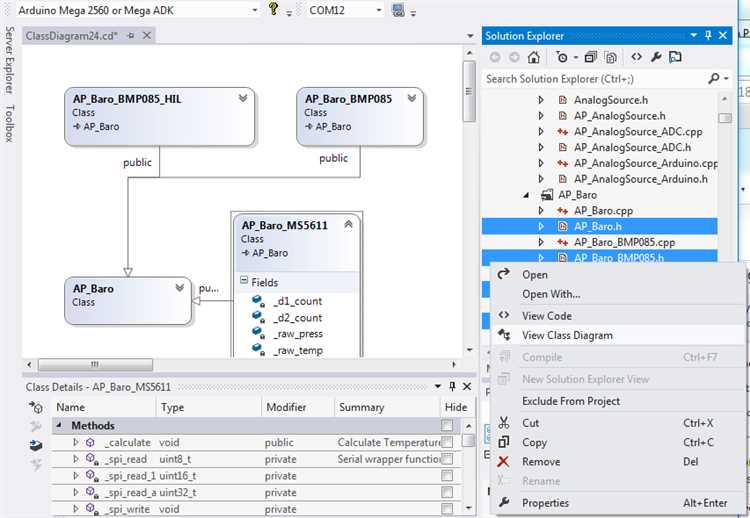The height and width of the screenshot is (518, 750).
Task: Close the ClassDiagram24.cd tab
Action: point(147,35)
